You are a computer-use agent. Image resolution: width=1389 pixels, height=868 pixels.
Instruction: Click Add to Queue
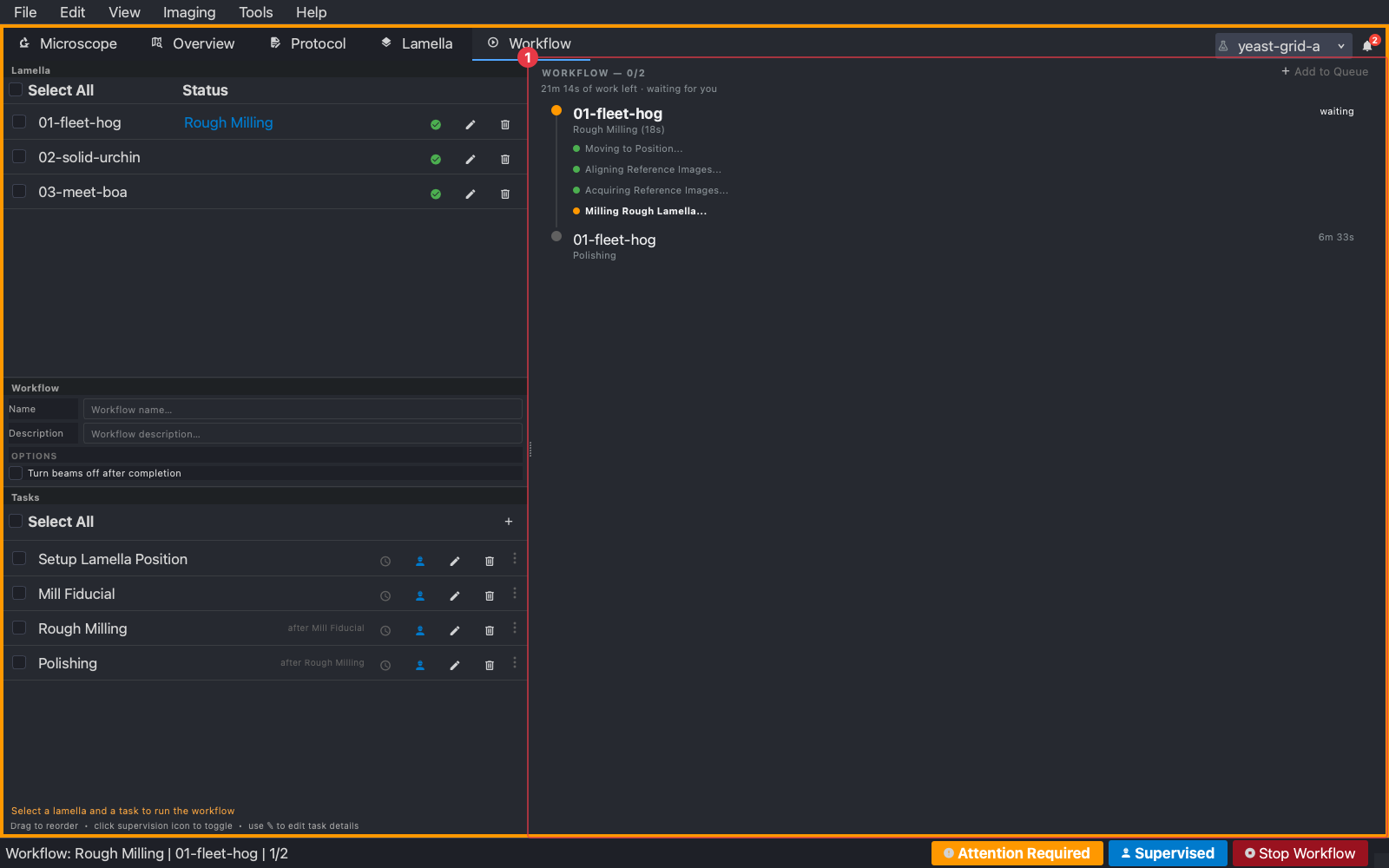(1325, 72)
